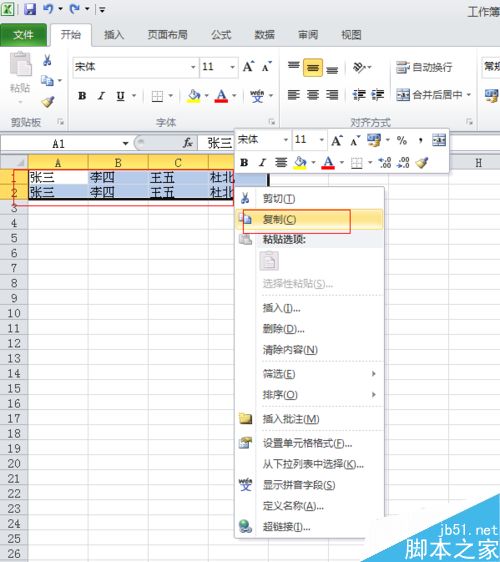The image size is (500, 562).
Task: Open the 合并后居中 dropdown arrow
Action: pos(468,95)
